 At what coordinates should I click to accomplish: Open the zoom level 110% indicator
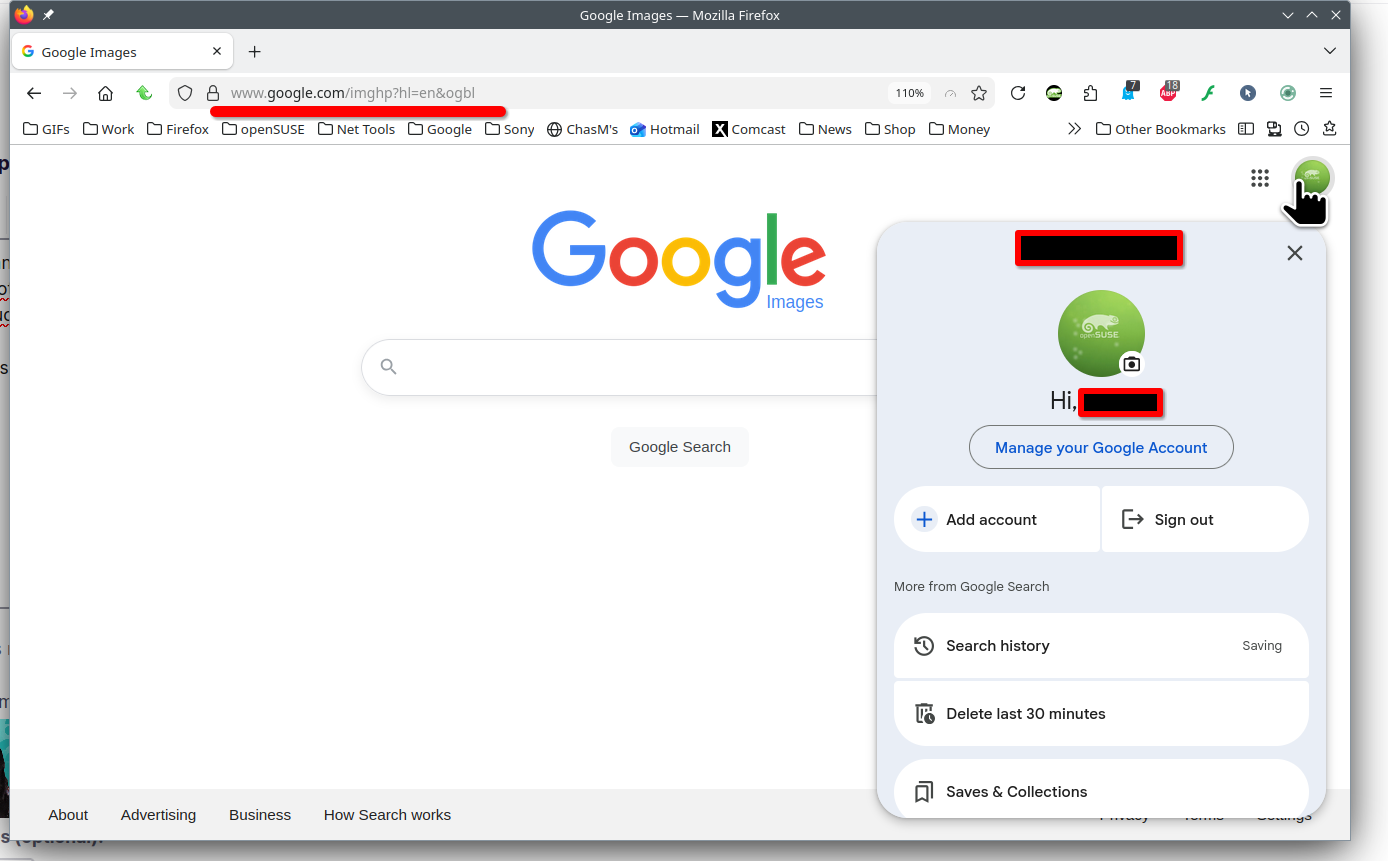909,93
